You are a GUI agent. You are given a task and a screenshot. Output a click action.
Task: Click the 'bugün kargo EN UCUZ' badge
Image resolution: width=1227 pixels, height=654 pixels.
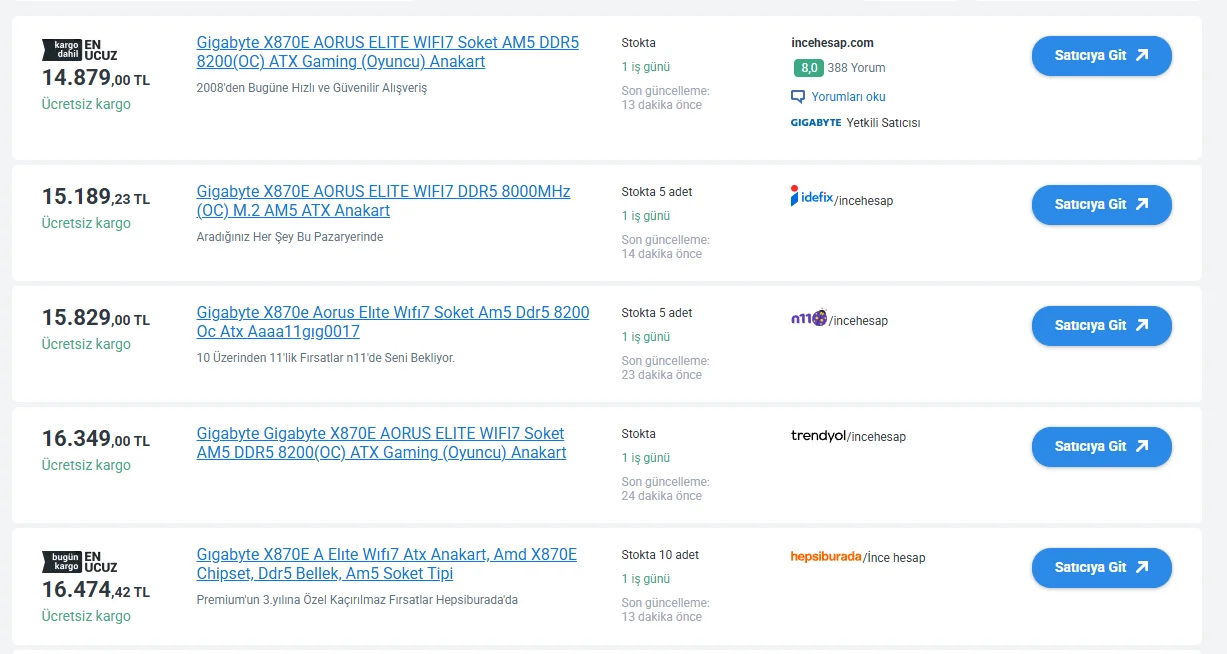pos(79,561)
